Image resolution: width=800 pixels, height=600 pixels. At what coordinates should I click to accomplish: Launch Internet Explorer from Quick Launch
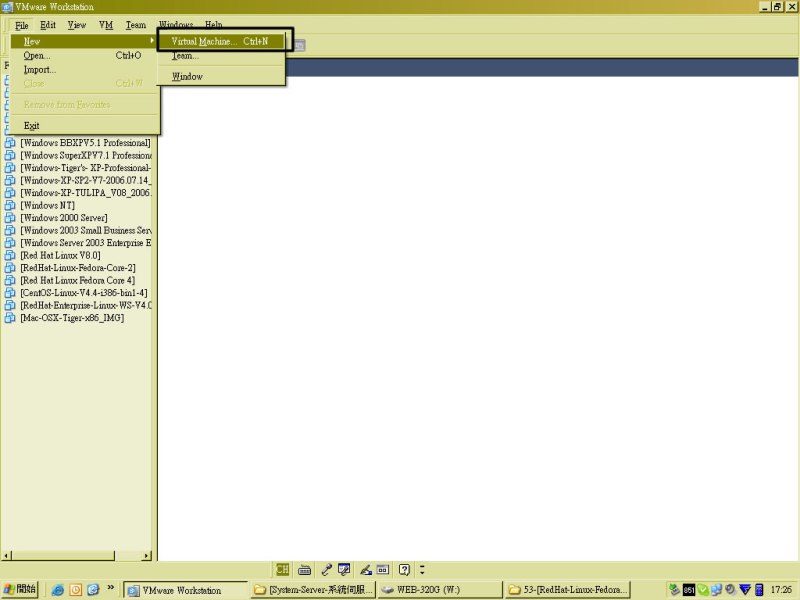point(58,590)
